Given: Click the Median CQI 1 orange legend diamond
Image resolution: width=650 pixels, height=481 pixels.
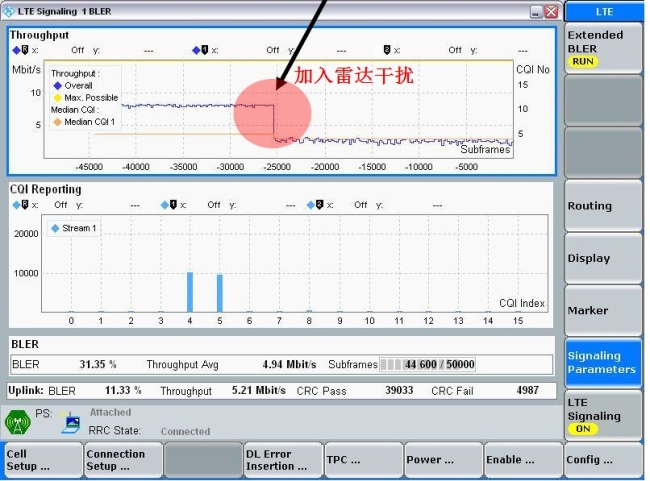Looking at the screenshot, I should (58, 122).
